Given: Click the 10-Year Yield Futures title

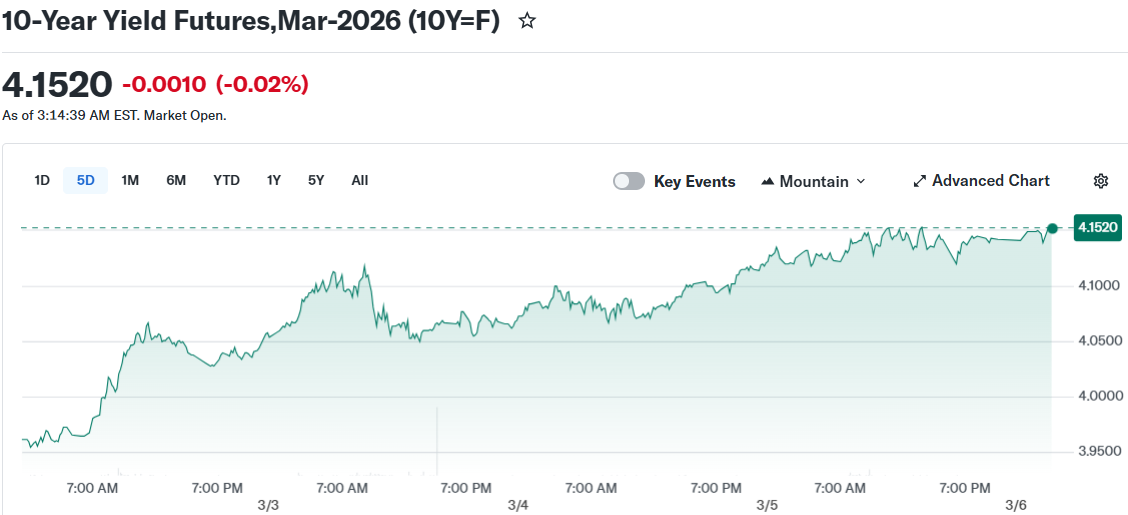Looking at the screenshot, I should [250, 21].
